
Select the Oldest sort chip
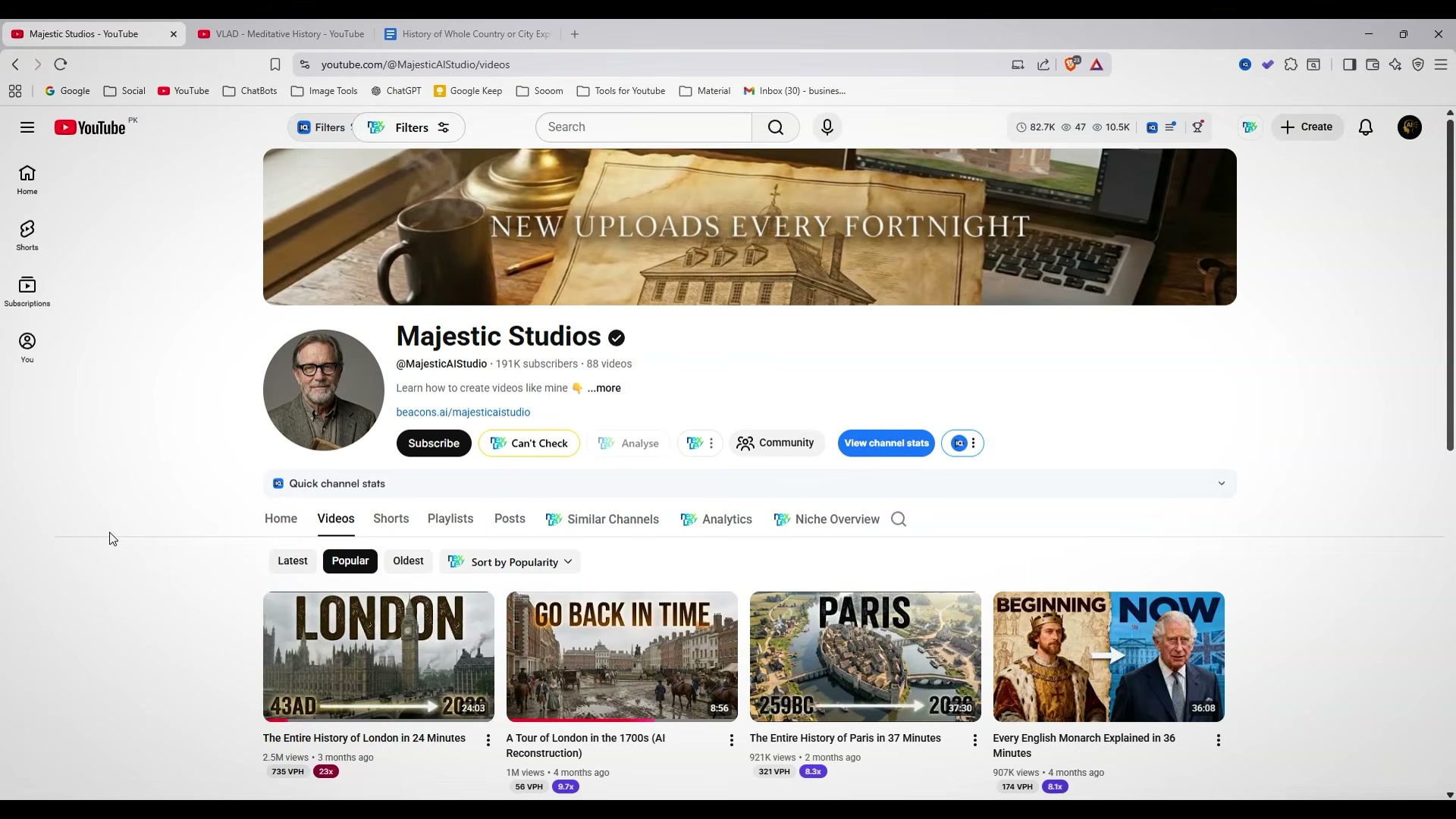[x=408, y=561]
